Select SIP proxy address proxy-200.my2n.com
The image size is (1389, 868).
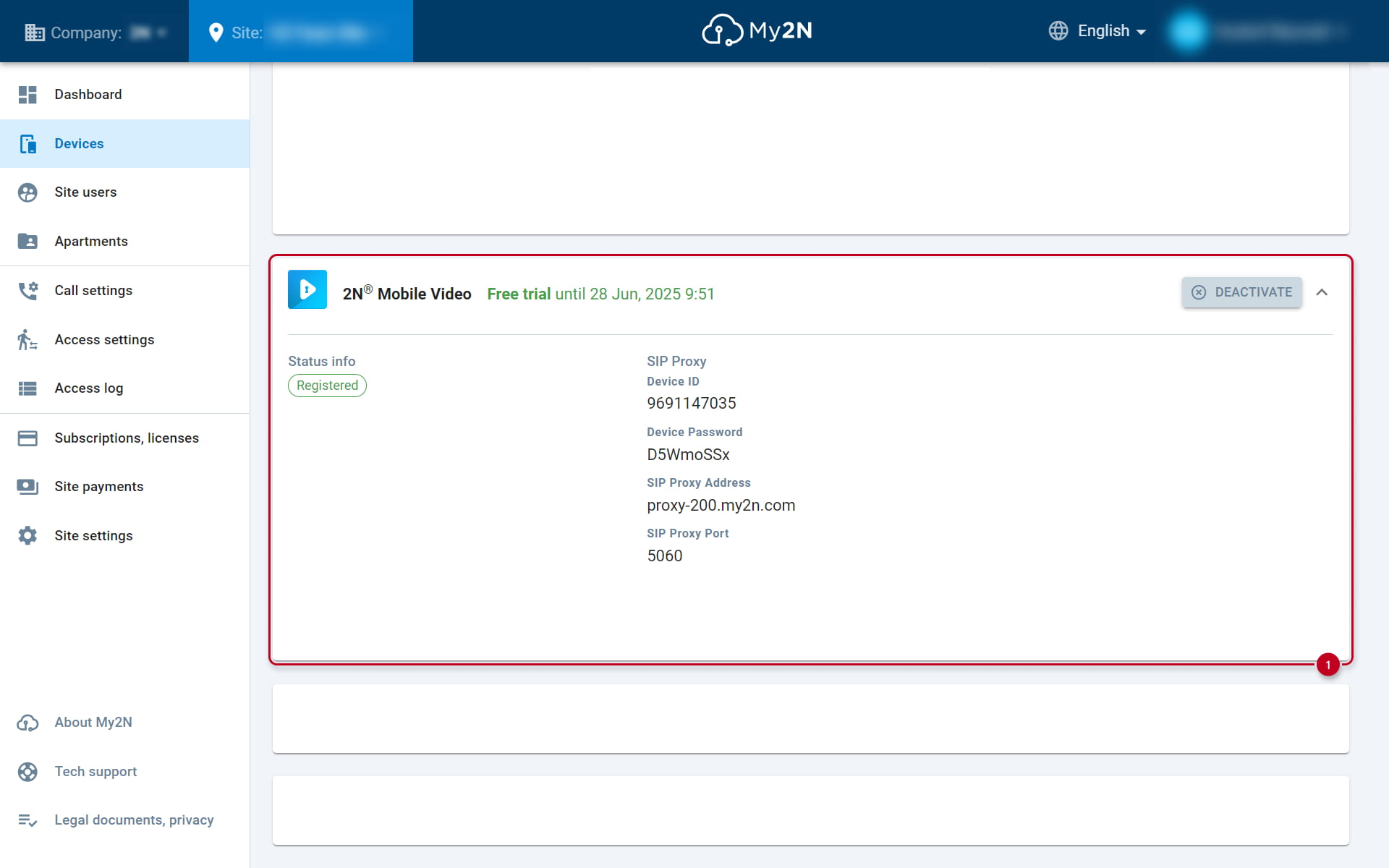(x=721, y=506)
